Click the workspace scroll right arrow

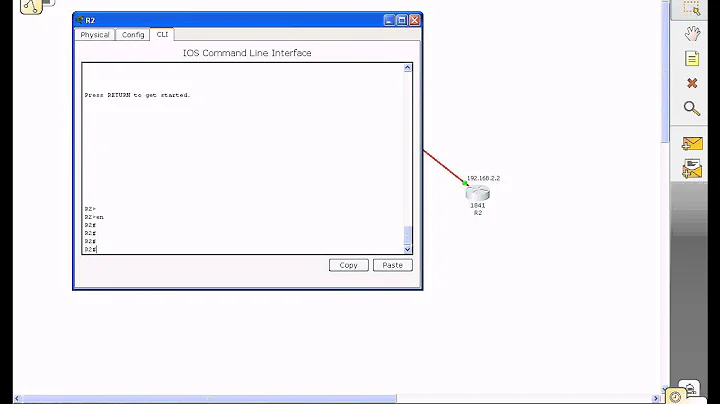pyautogui.click(x=656, y=398)
